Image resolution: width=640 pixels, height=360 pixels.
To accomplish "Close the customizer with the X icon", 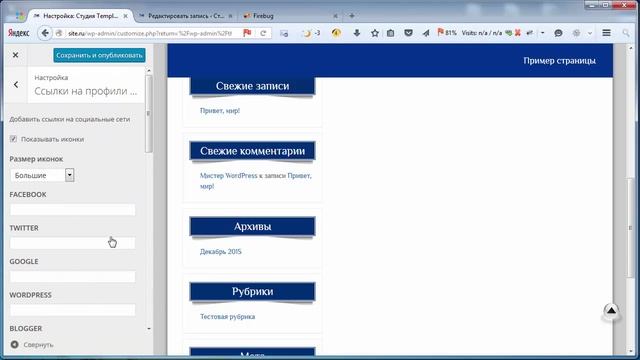I will pyautogui.click(x=16, y=55).
